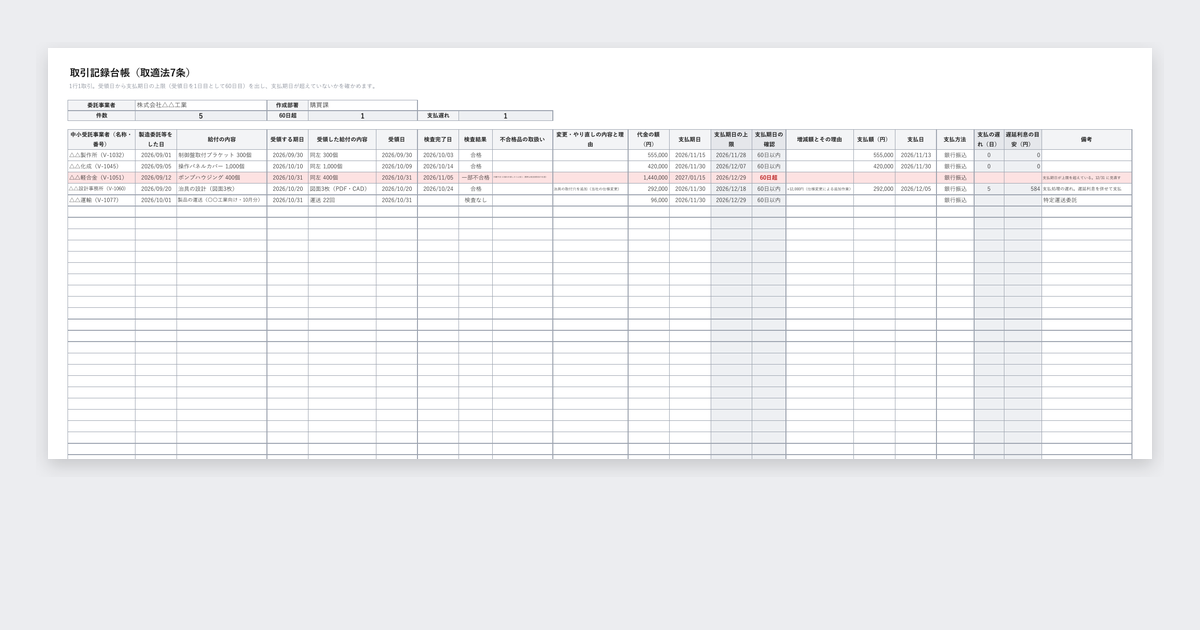1200x630 pixels.
Task: Select the supplier cell △△運輸（V-1077）
Action: point(102,200)
